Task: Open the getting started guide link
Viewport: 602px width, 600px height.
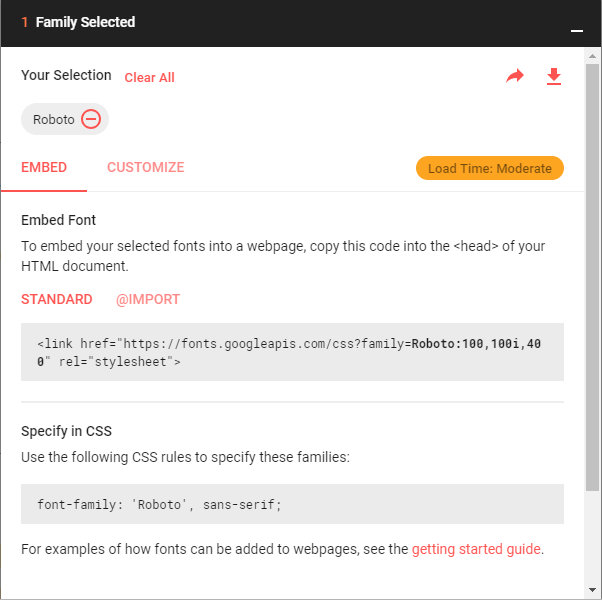Action: pos(476,549)
